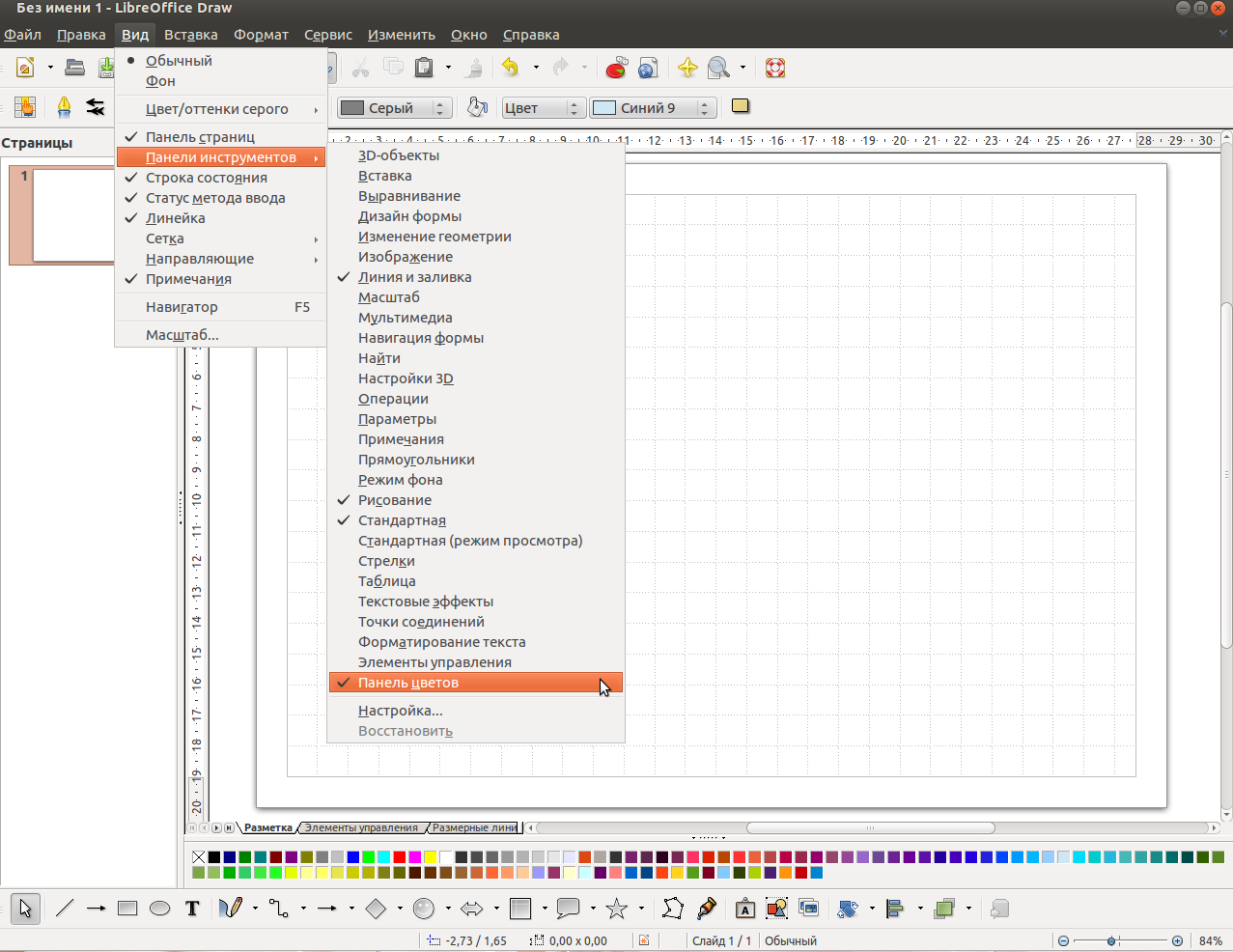1233x952 pixels.
Task: Select the Line drawing tool
Action: tap(65, 909)
